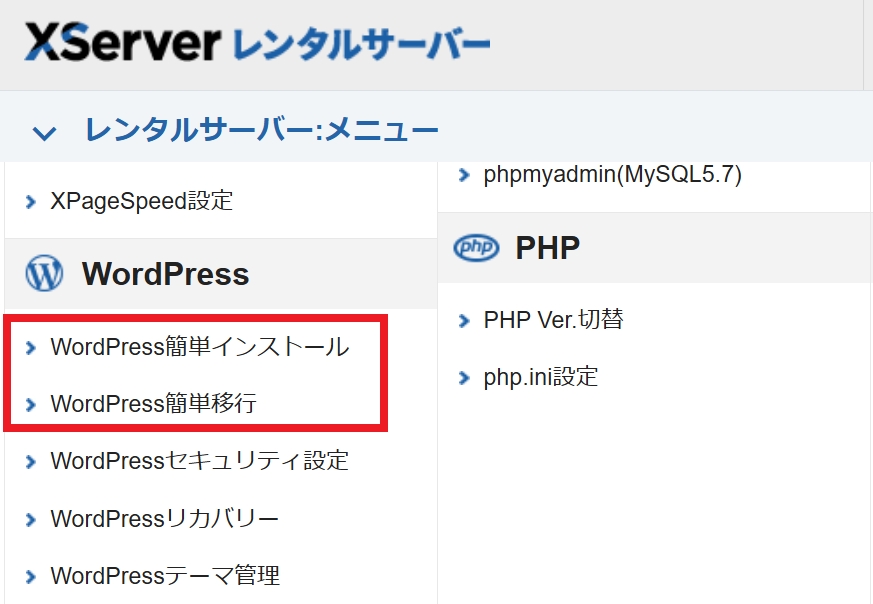Click the arrow beside WordPressセキュリティ設定
The image size is (873, 604).
pyautogui.click(x=31, y=462)
